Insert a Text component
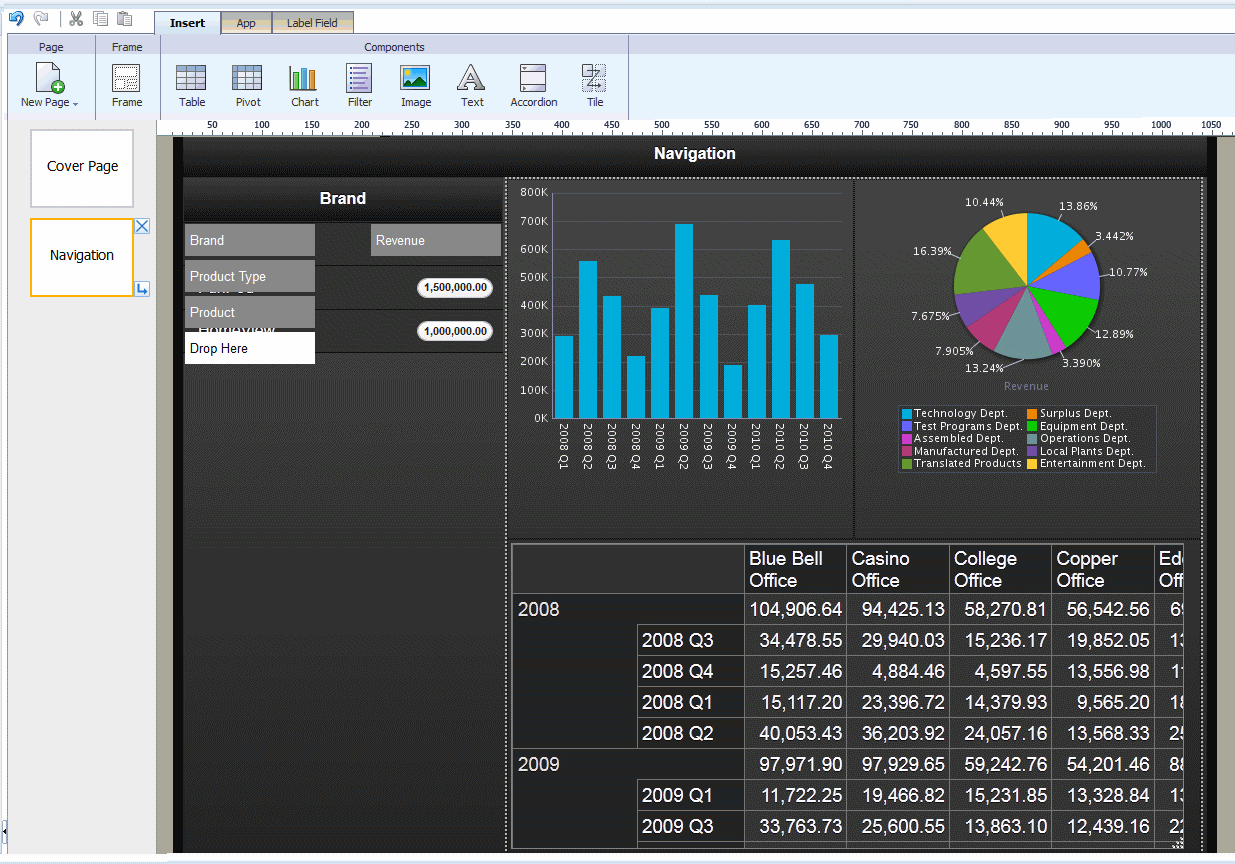 point(472,86)
